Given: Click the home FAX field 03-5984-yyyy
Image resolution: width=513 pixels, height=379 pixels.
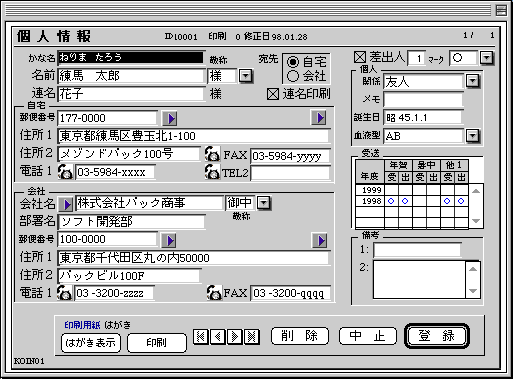Looking at the screenshot, I should [x=290, y=156].
